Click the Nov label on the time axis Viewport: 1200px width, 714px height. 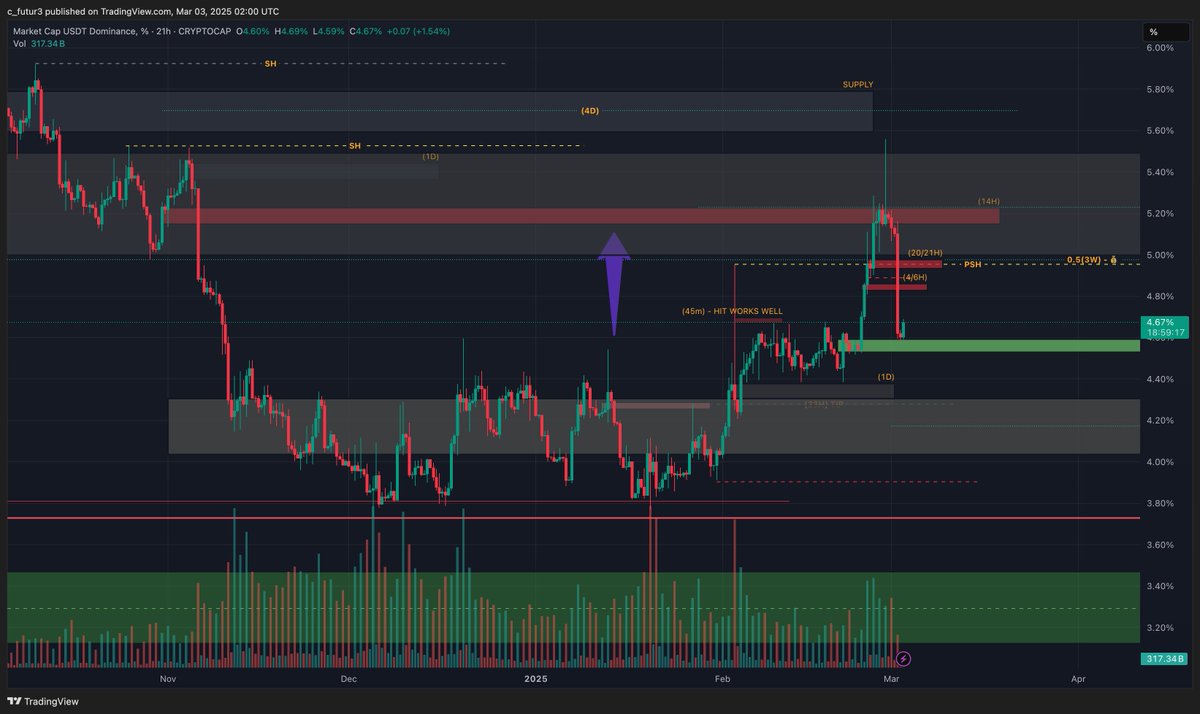167,679
